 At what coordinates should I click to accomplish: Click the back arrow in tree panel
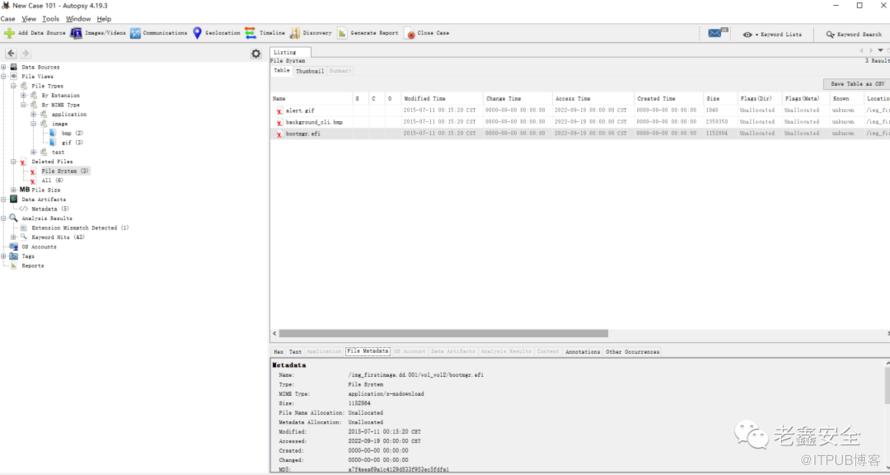[x=11, y=53]
